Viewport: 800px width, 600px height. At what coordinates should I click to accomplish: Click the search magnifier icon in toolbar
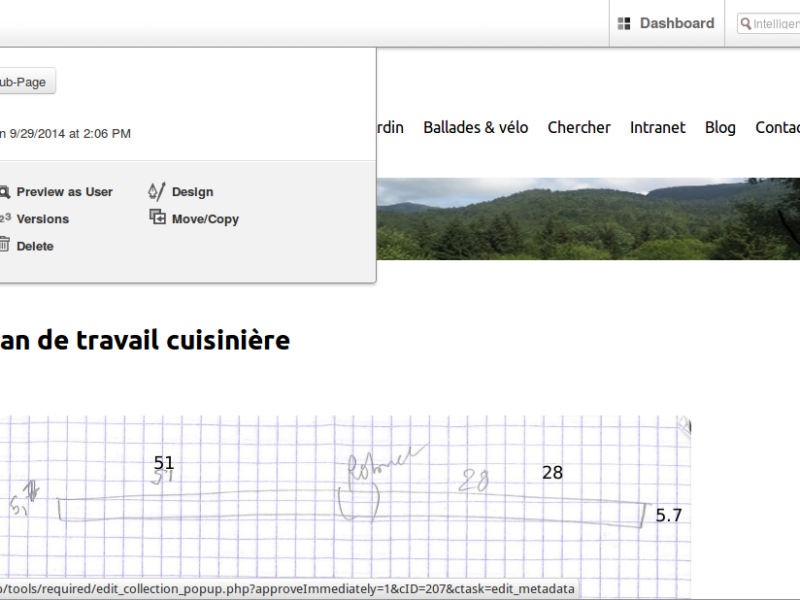(746, 23)
